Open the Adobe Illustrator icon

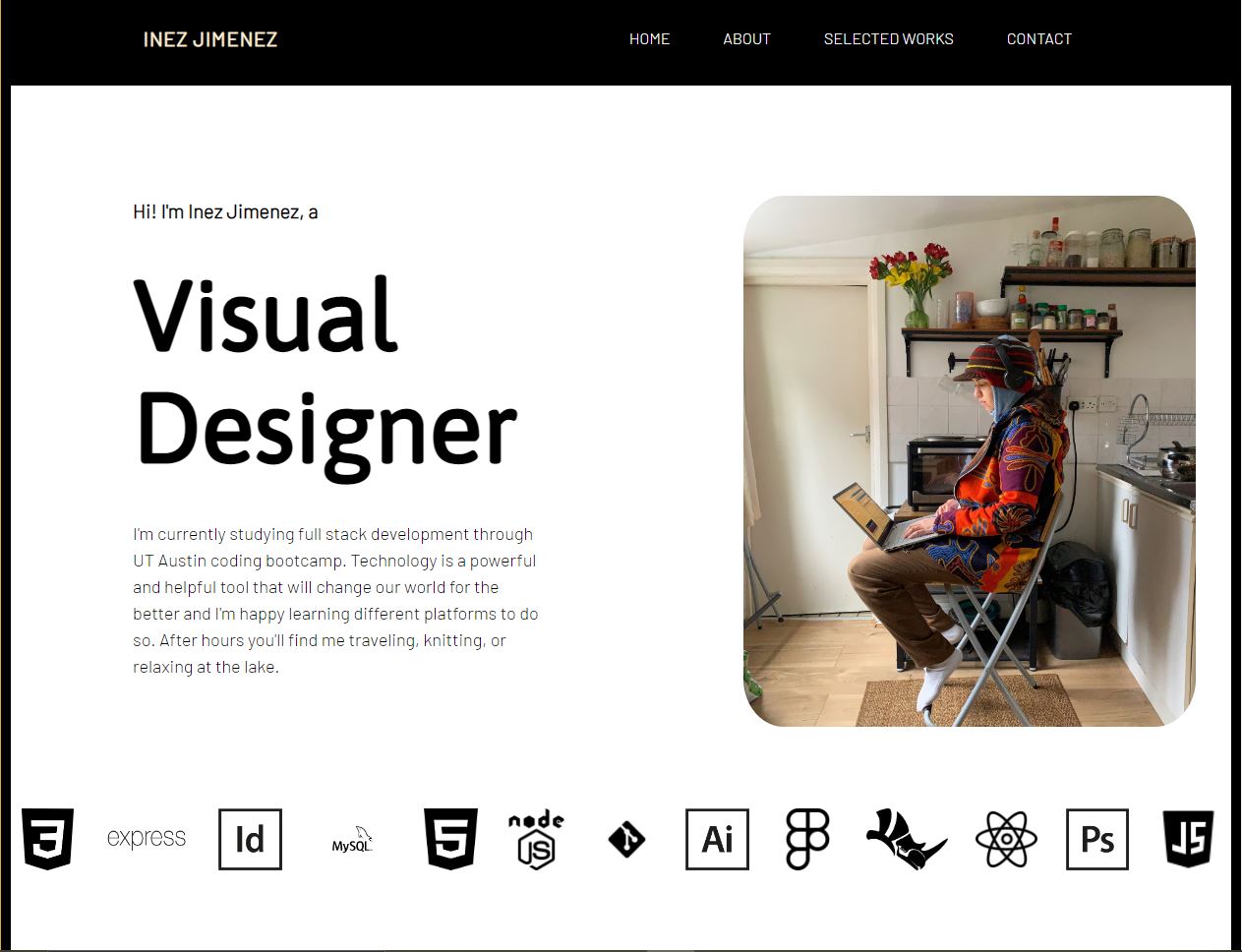(x=717, y=839)
